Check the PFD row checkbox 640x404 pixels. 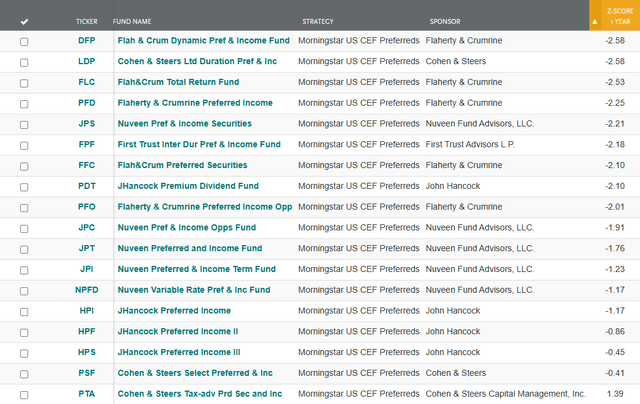pyautogui.click(x=24, y=104)
